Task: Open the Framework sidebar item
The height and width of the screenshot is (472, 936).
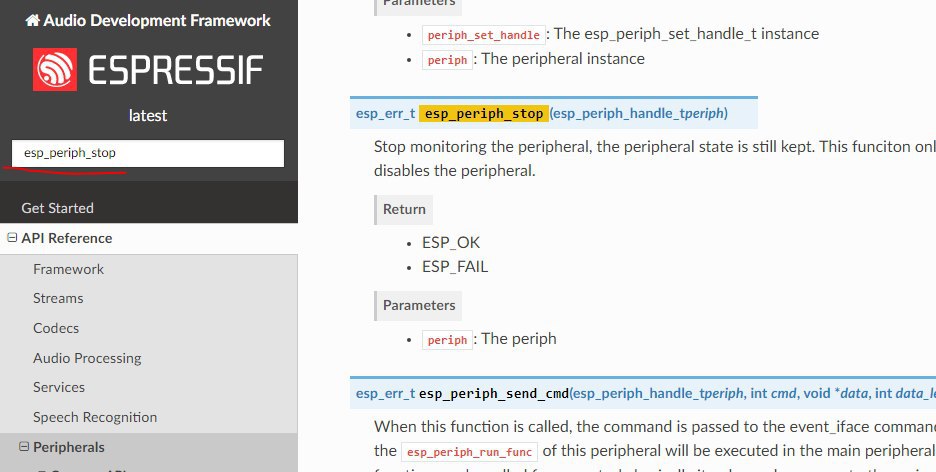Action: coord(68,269)
